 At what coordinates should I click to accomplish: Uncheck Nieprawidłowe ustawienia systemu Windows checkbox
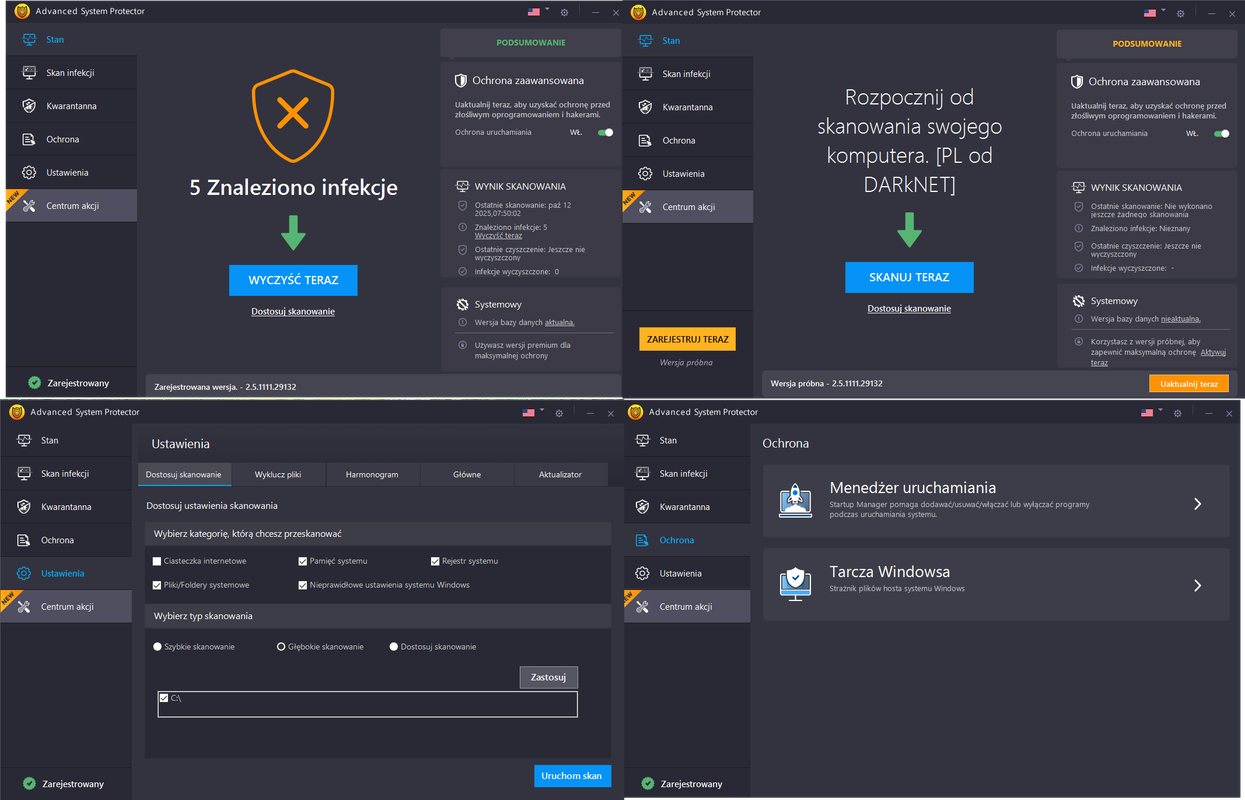pyautogui.click(x=303, y=585)
